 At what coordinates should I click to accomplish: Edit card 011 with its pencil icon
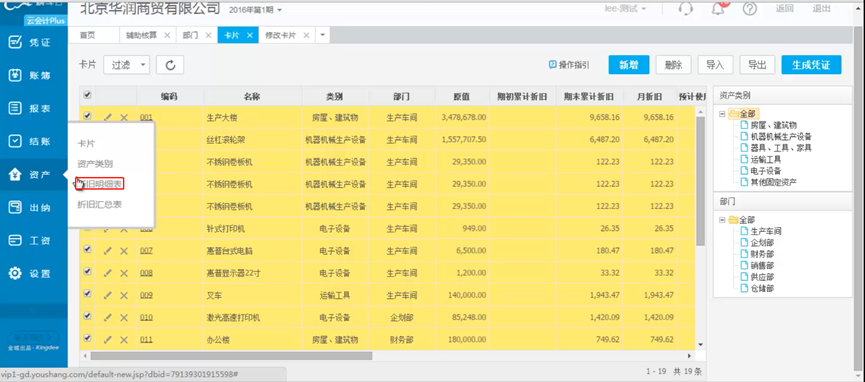(108, 339)
